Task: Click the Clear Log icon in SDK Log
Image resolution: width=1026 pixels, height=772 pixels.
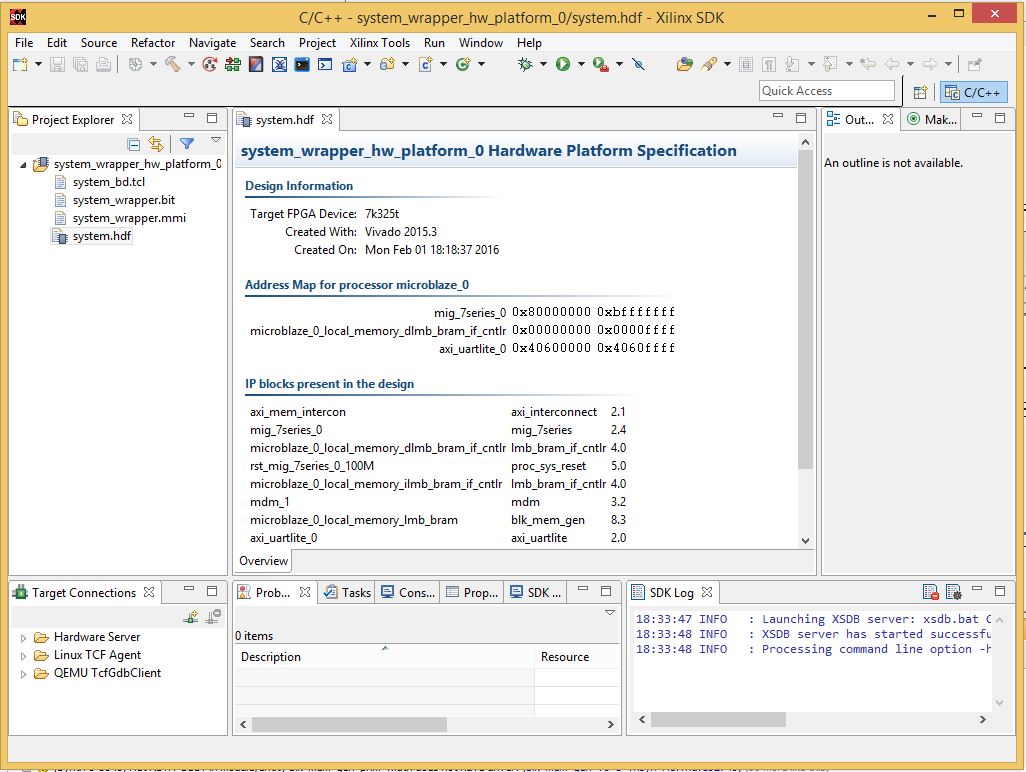Action: coord(930,592)
